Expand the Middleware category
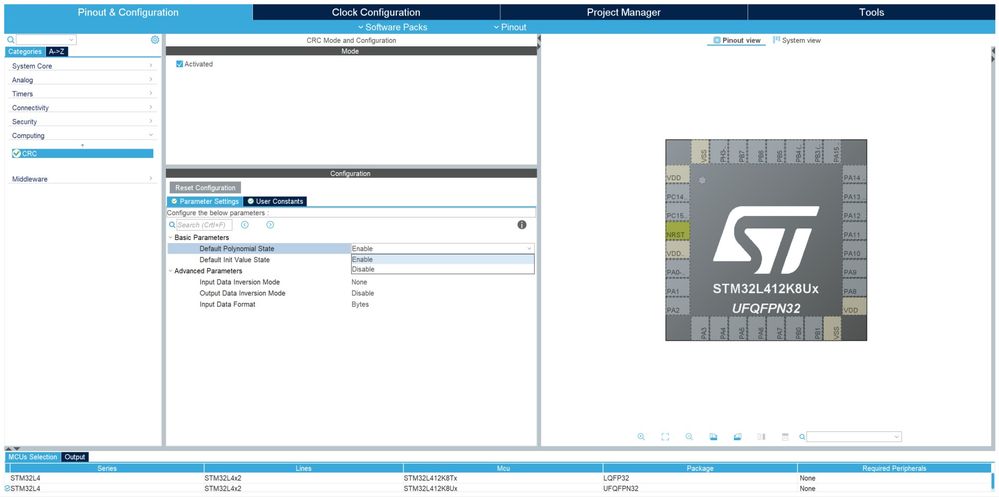999x497 pixels. 82,179
